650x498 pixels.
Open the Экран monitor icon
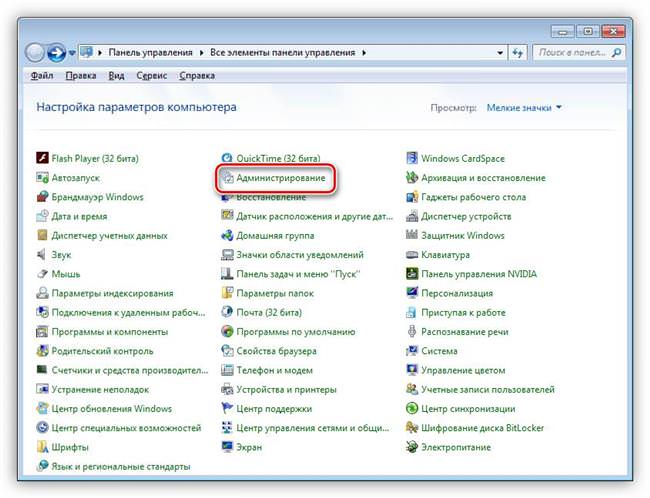[227, 447]
